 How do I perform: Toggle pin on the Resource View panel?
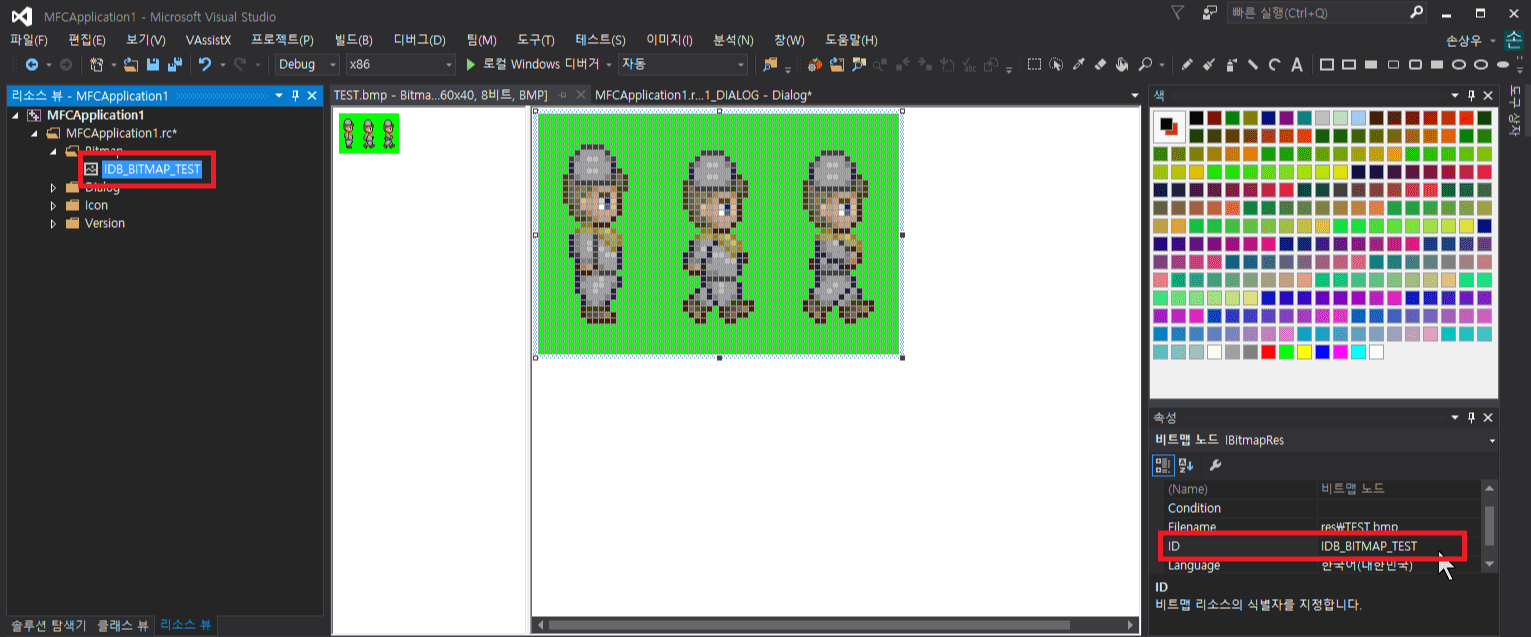click(295, 96)
